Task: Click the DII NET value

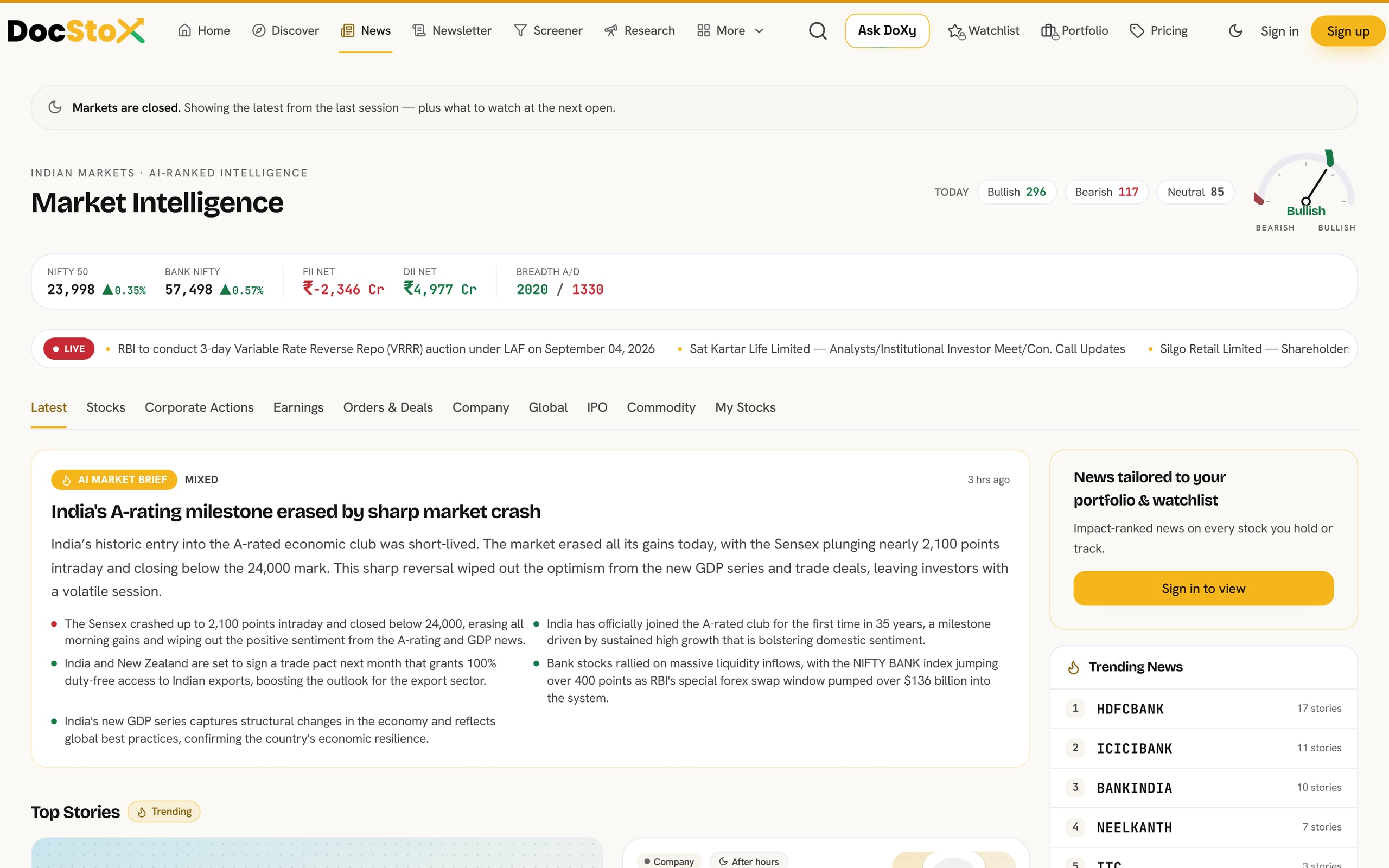Action: pyautogui.click(x=440, y=289)
